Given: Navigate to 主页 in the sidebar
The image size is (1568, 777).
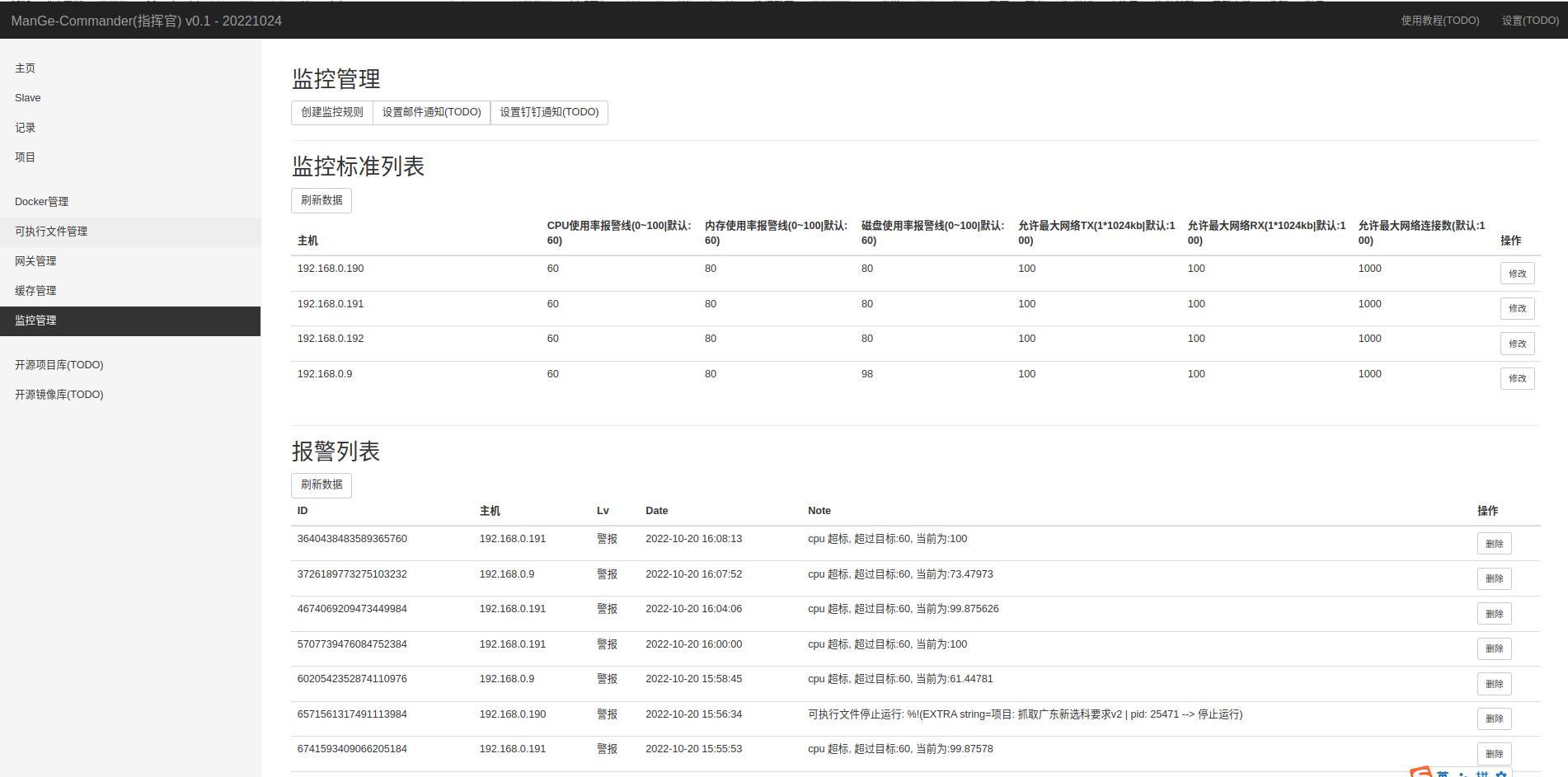Looking at the screenshot, I should [x=25, y=68].
